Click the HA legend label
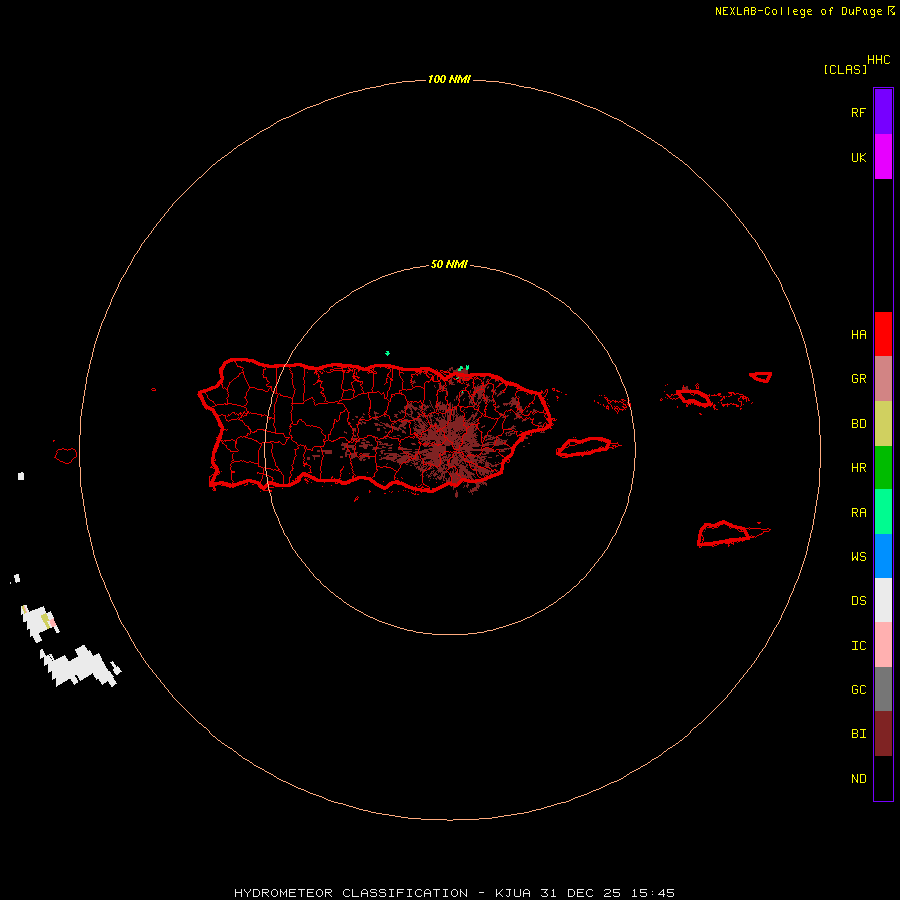The image size is (900, 900). (858, 334)
